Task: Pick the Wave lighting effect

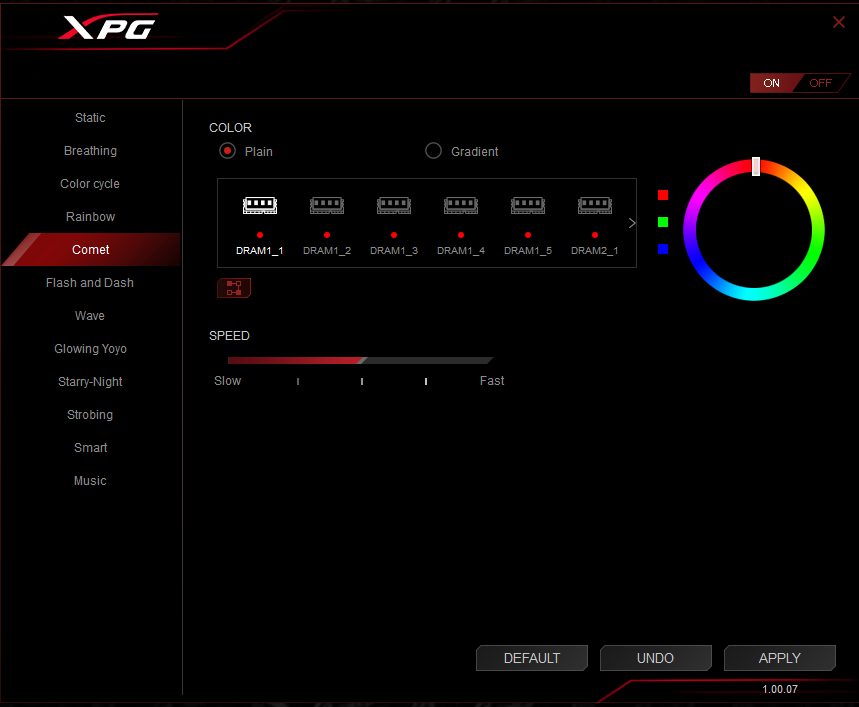Action: tap(90, 315)
